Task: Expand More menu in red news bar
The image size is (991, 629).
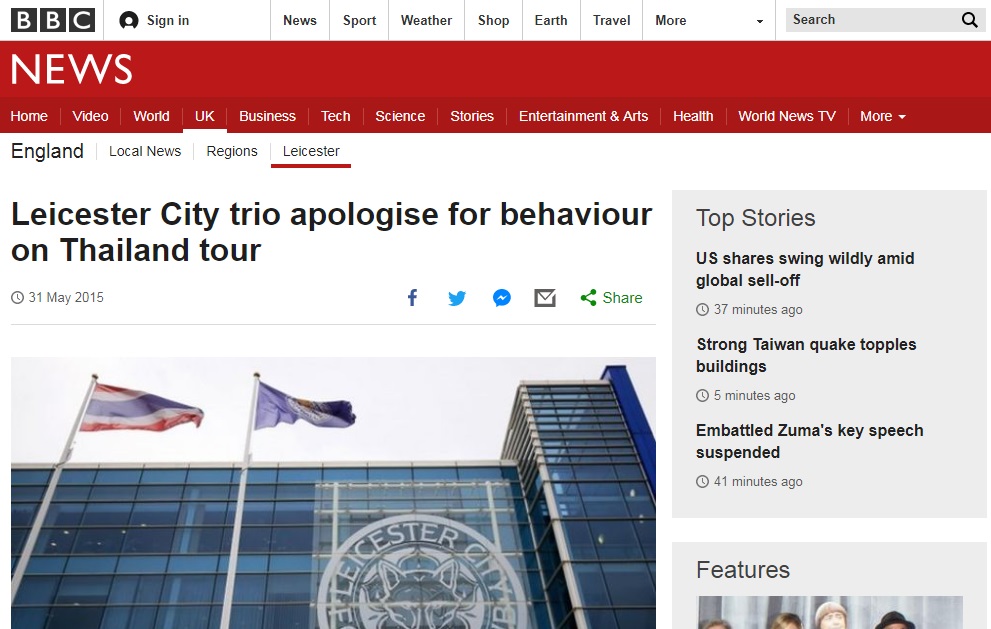Action: coord(883,116)
